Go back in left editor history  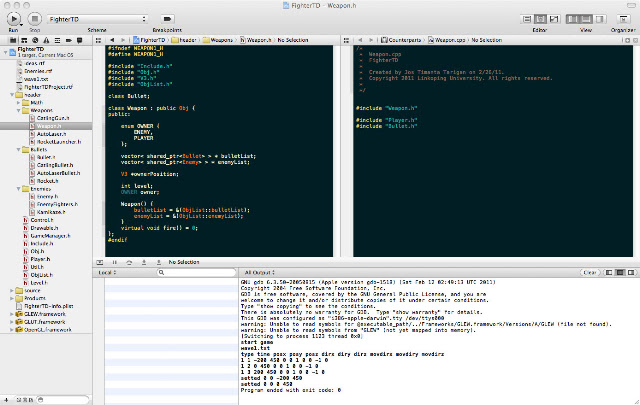(x=112, y=40)
